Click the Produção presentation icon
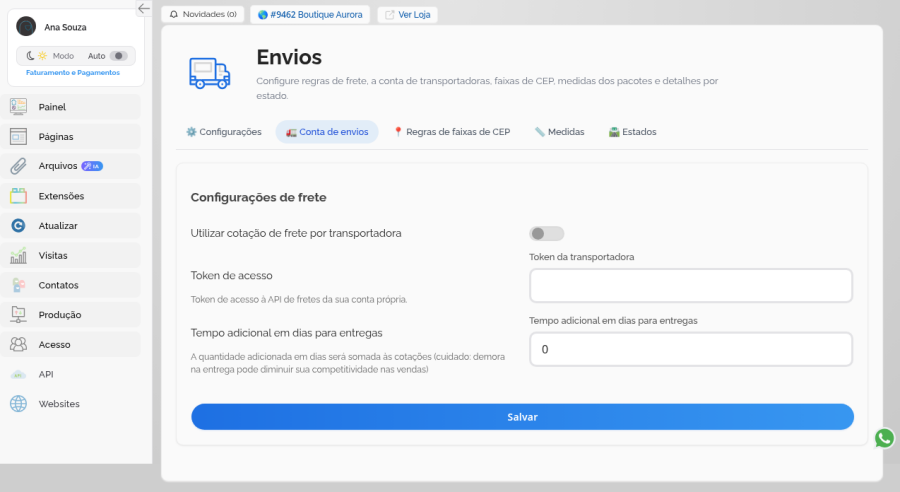 pos(18,315)
